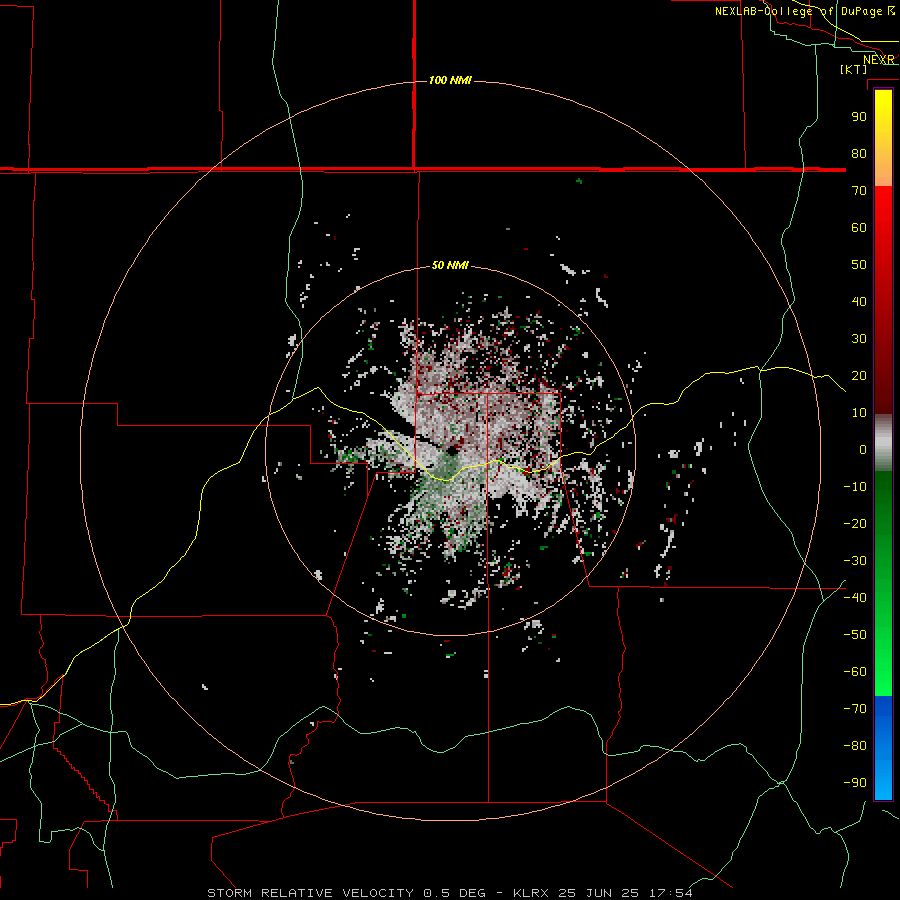Click the -90 value on velocity scale
The image size is (900, 900).
pyautogui.click(x=855, y=782)
